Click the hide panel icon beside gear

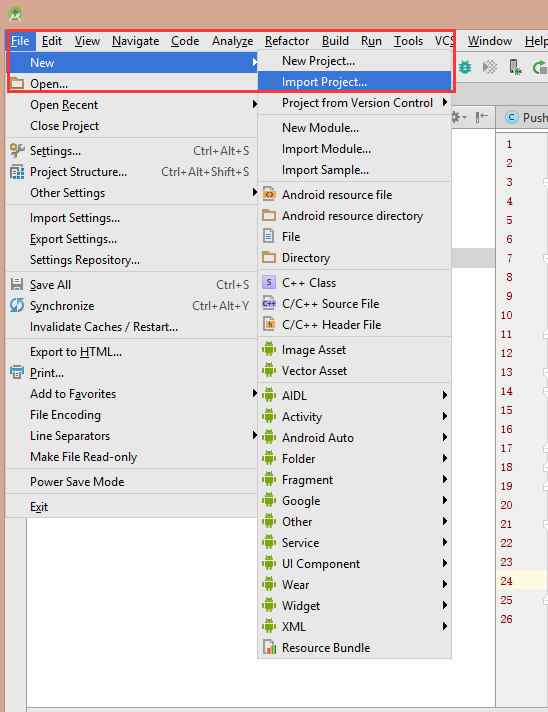point(482,117)
